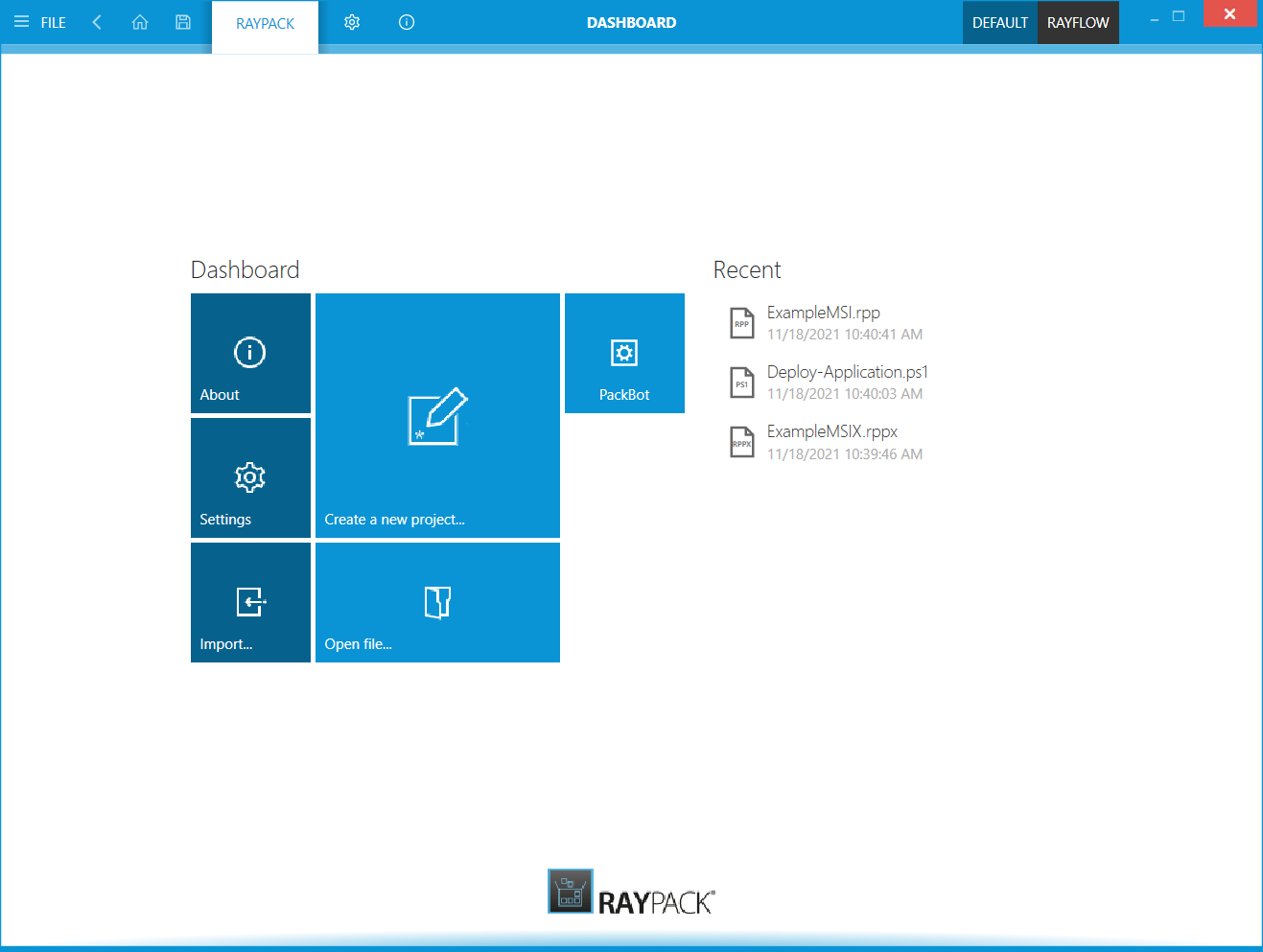
Task: Open recent file ExampleMSI.rpp
Action: coord(823,313)
